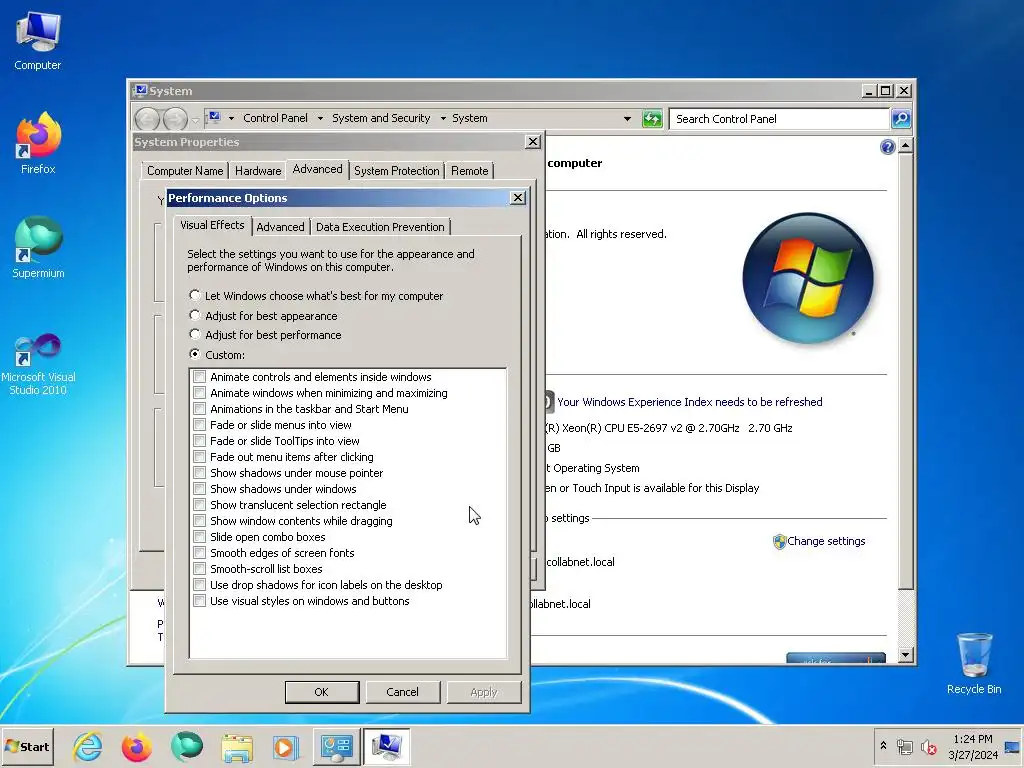Click the computer icon in the address bar
1024x768 pixels.
coord(214,118)
